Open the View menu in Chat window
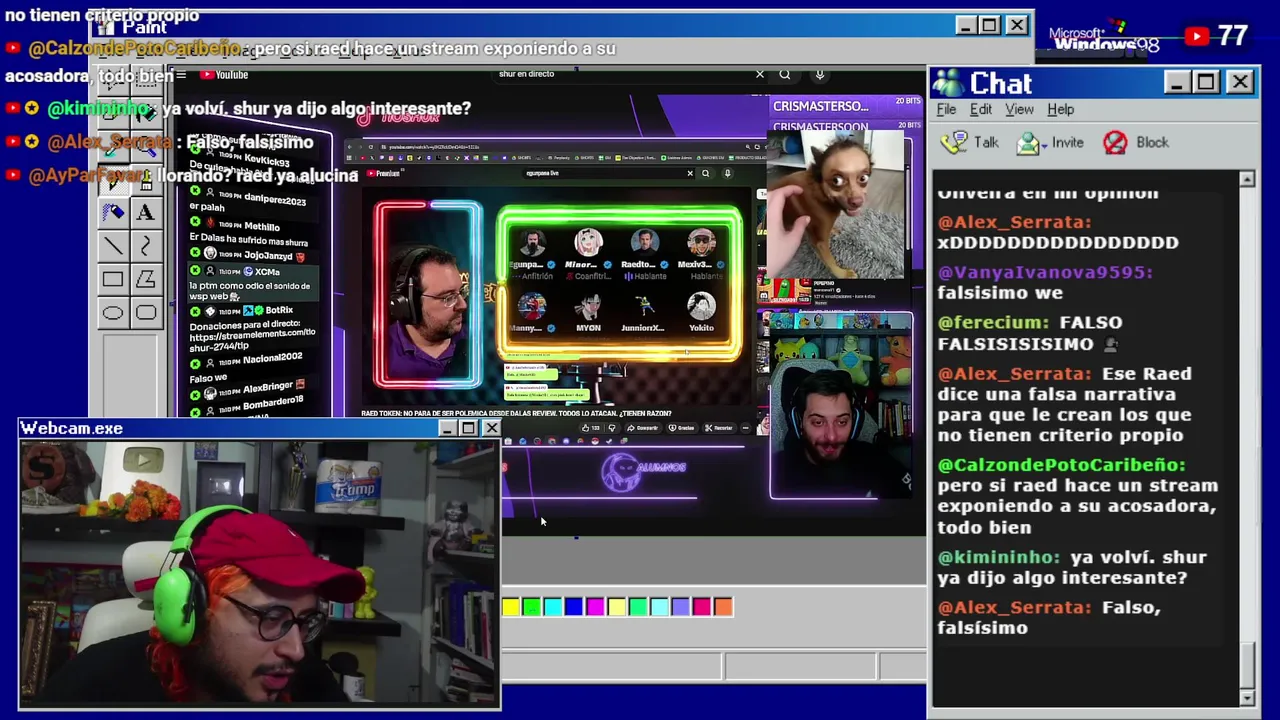The image size is (1280, 720). [1019, 109]
